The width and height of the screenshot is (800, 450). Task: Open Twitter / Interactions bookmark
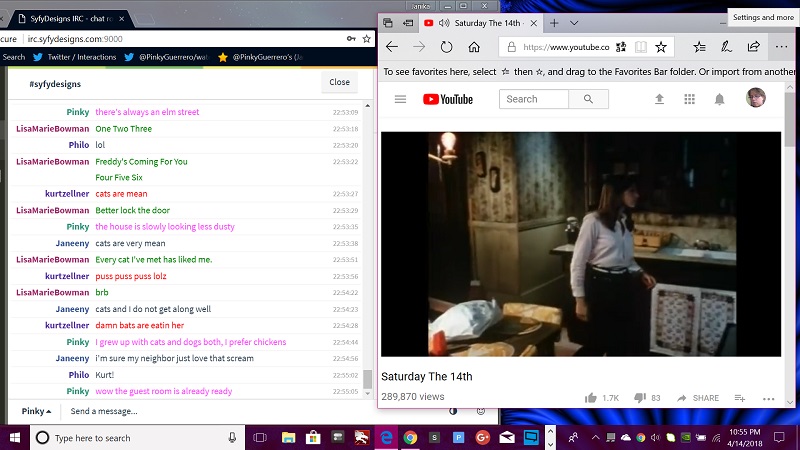(x=75, y=57)
